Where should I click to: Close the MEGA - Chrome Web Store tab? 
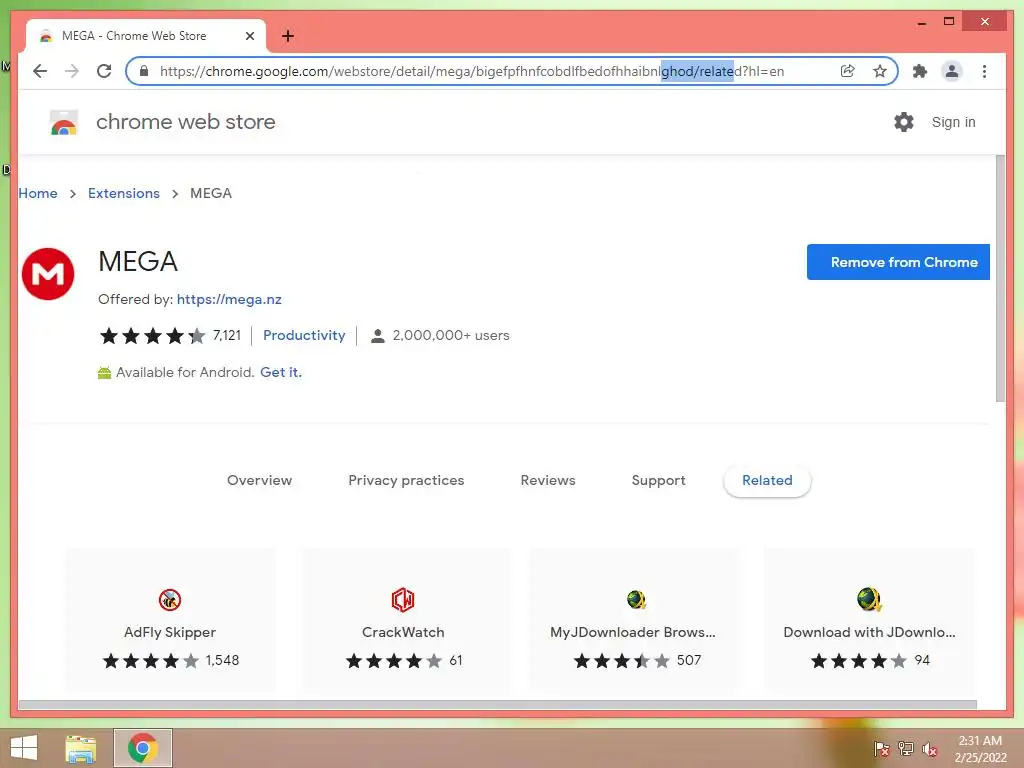point(249,36)
